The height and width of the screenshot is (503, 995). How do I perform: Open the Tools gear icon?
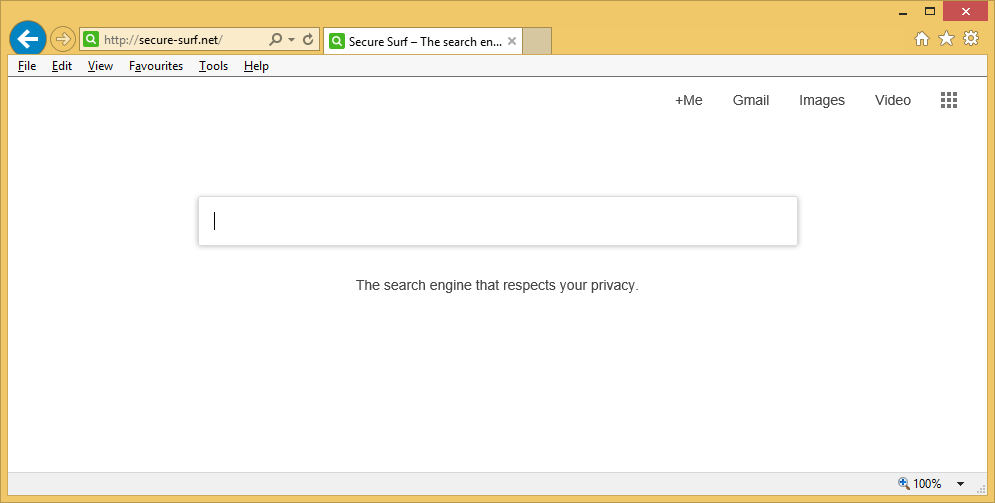971,39
